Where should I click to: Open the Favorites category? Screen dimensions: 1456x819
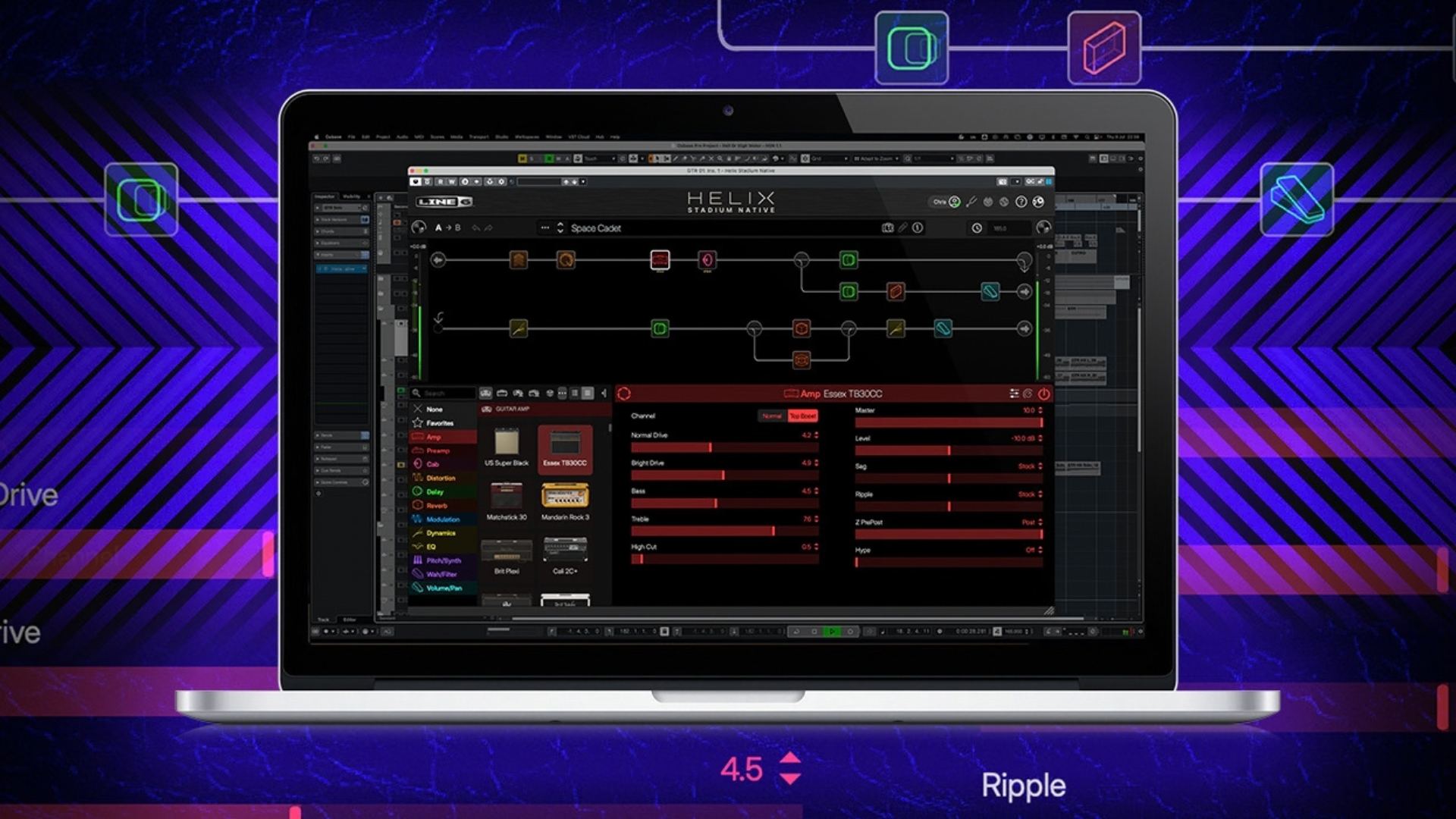443,422
